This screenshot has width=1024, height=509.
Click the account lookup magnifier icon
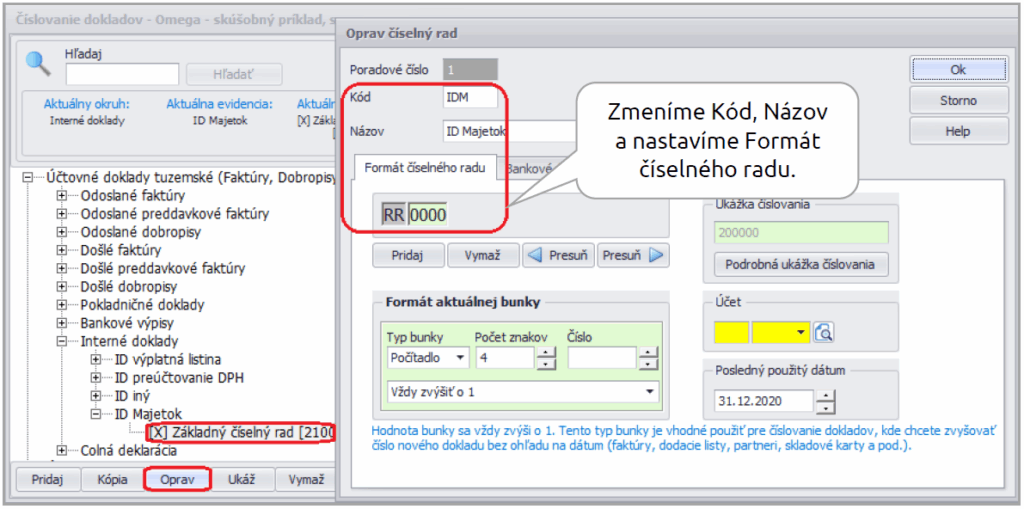(824, 332)
